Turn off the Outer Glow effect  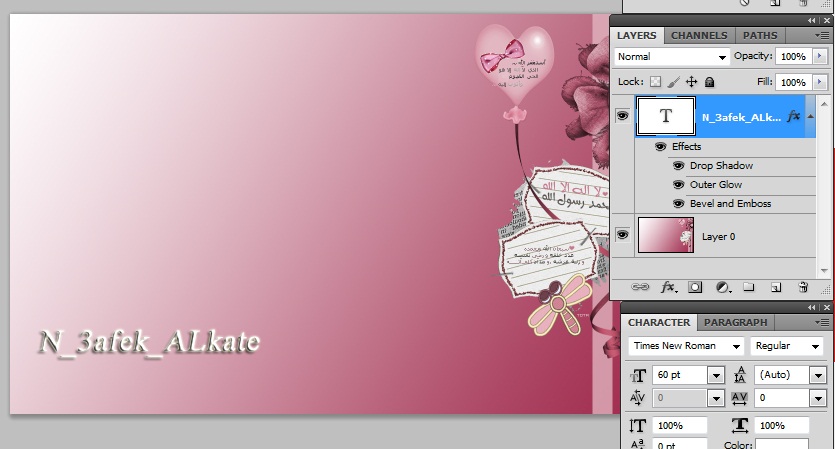(x=678, y=185)
